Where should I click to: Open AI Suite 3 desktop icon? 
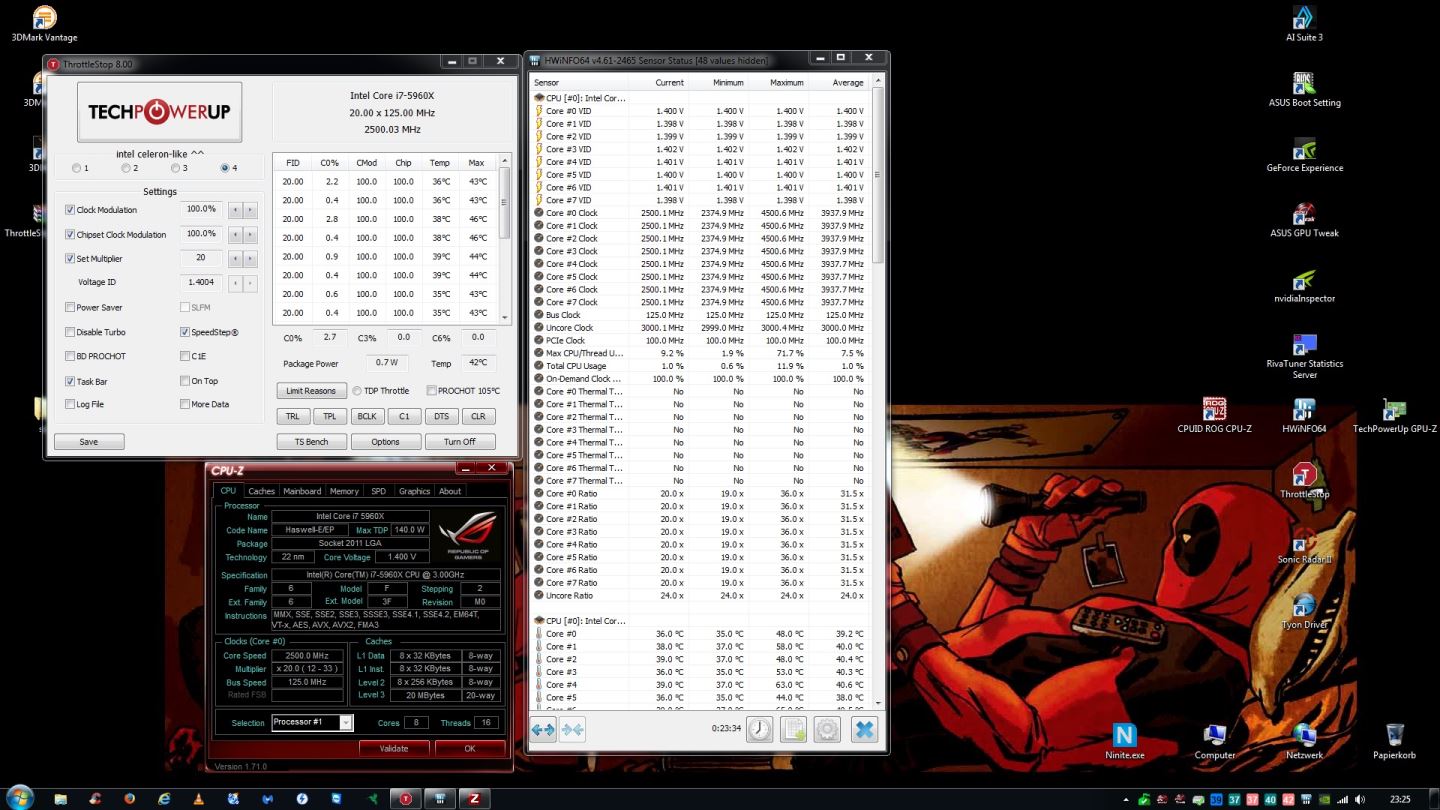coord(1304,25)
